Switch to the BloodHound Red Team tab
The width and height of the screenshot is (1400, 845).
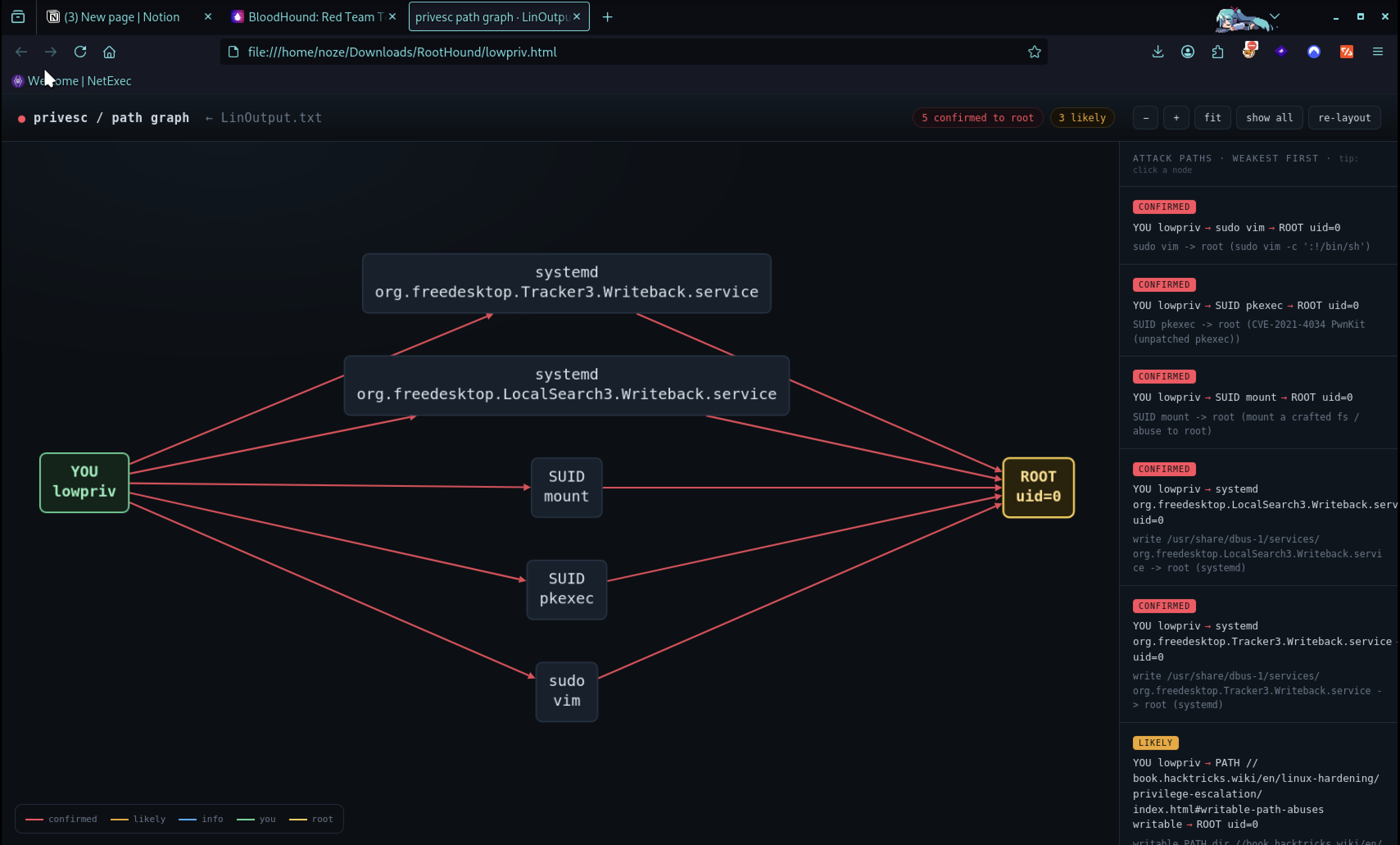click(315, 16)
